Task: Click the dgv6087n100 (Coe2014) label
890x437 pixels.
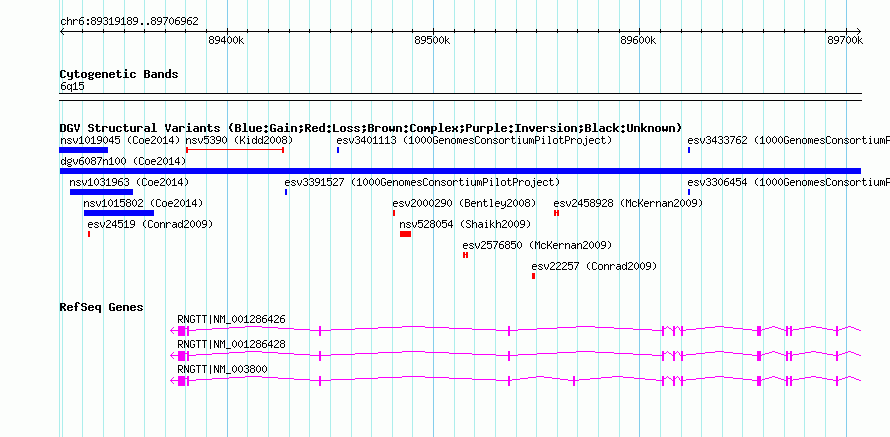Action: 123,161
